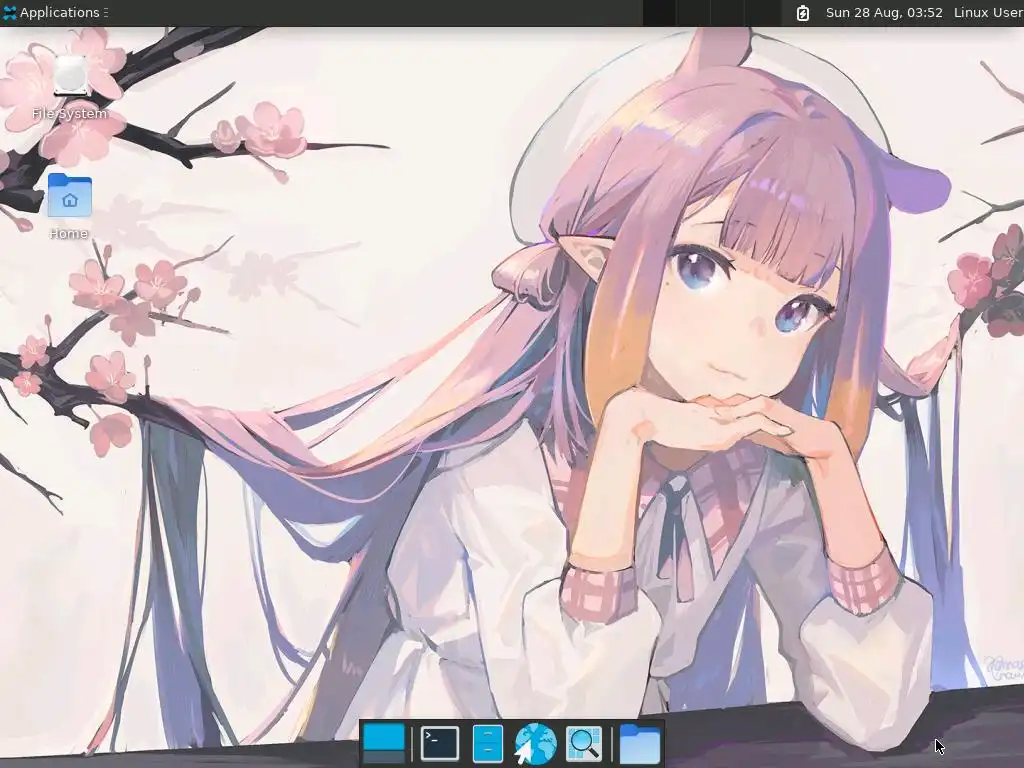Open the Application Finder magnifier icon
Viewport: 1024px width, 768px height.
(x=583, y=743)
